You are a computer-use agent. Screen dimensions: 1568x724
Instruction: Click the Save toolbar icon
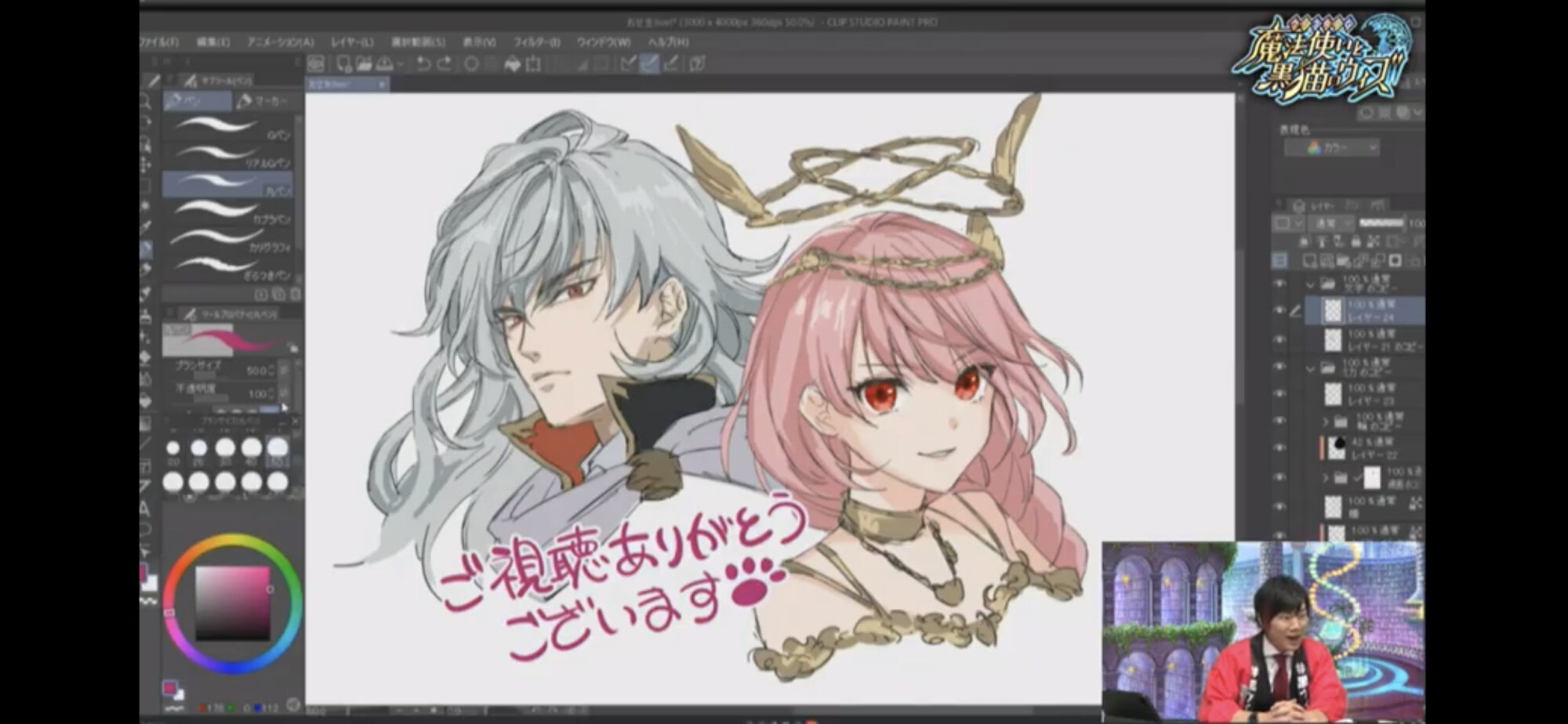[385, 64]
